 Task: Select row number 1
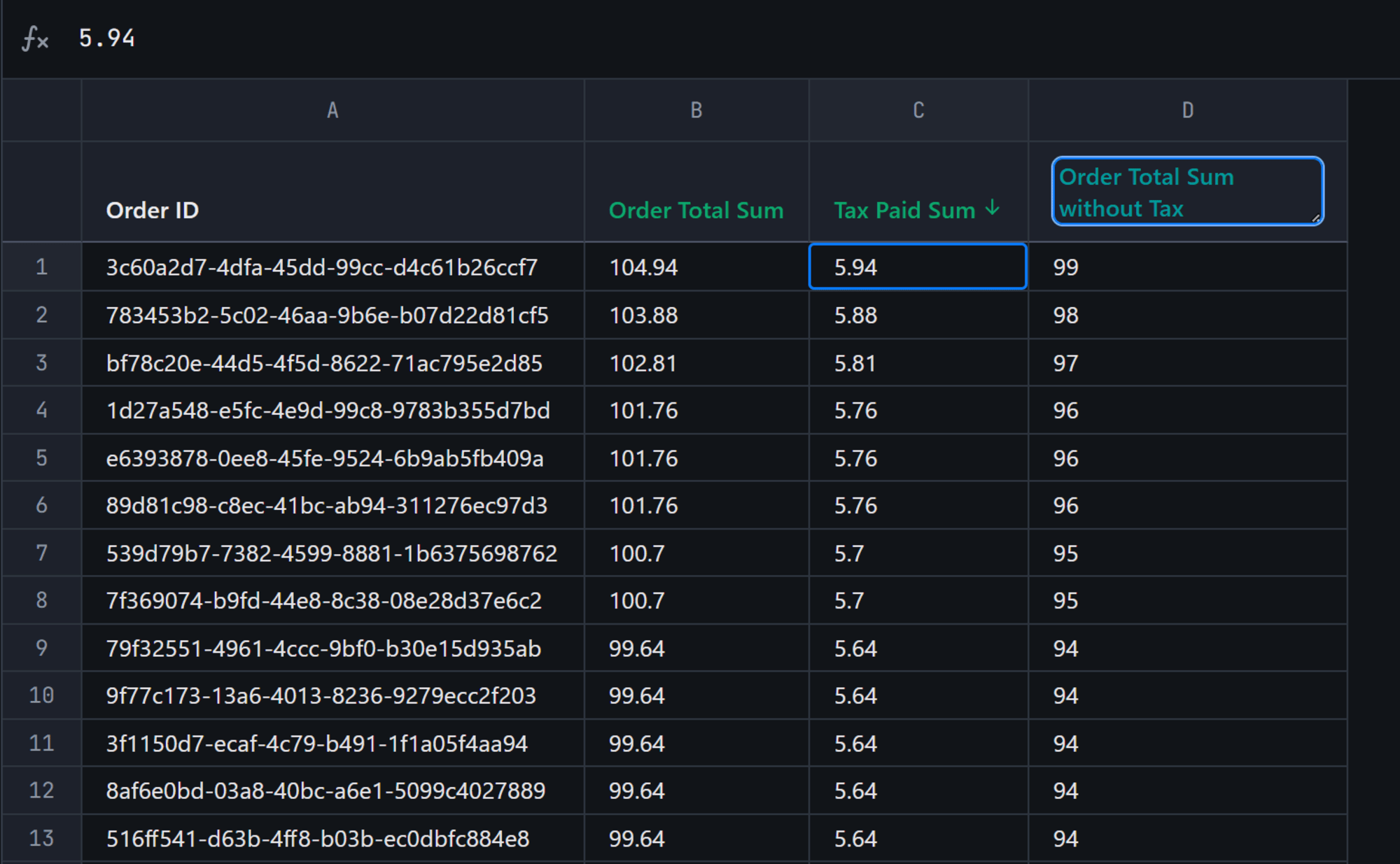click(41, 267)
